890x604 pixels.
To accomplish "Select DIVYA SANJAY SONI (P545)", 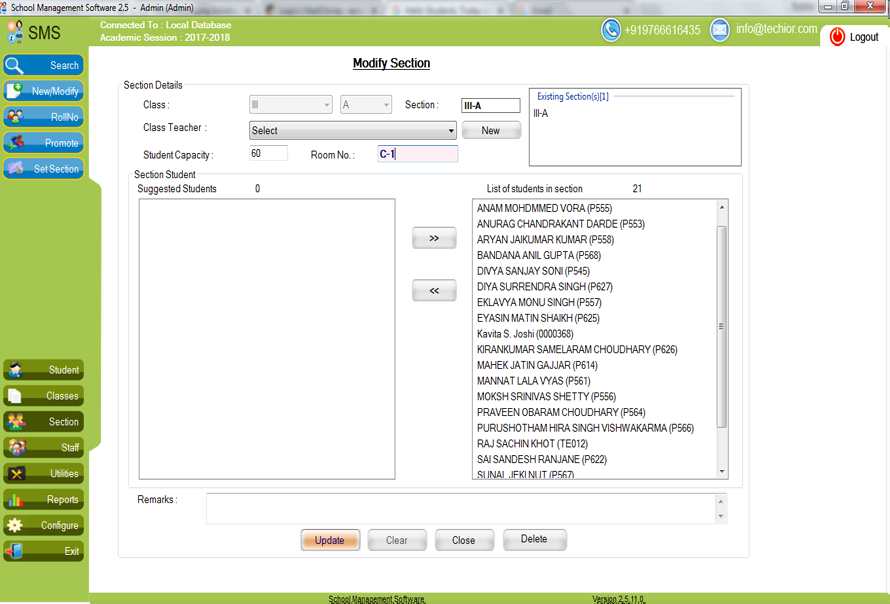I will pyautogui.click(x=534, y=271).
